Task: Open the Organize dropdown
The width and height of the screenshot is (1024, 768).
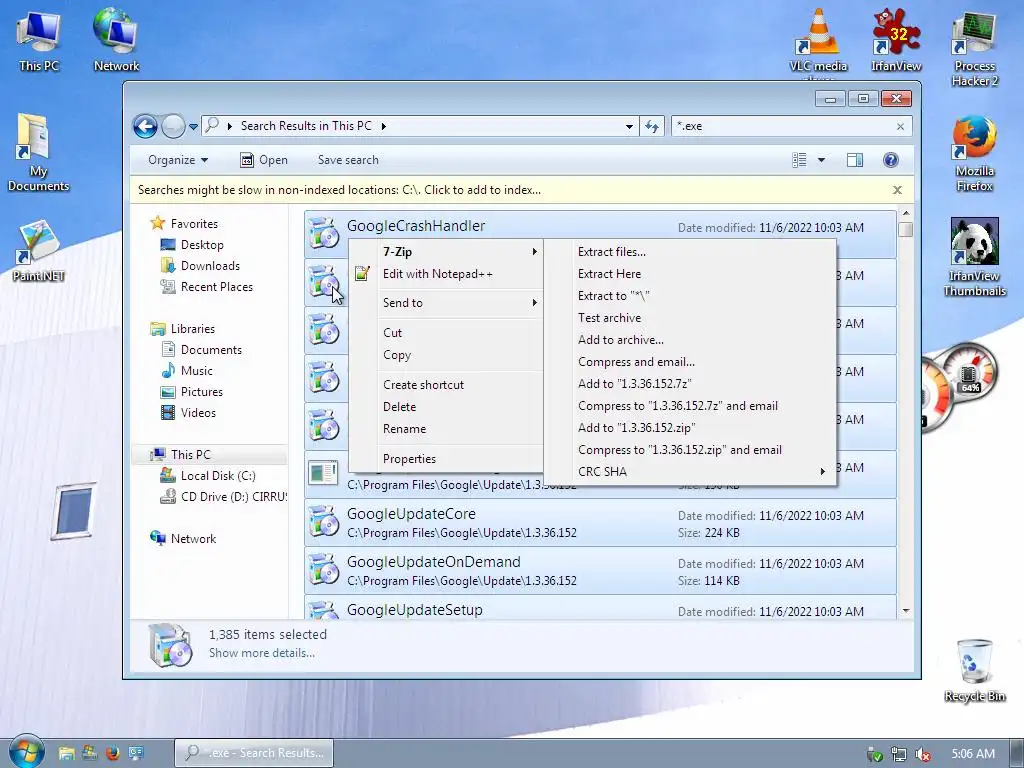Action: (178, 160)
